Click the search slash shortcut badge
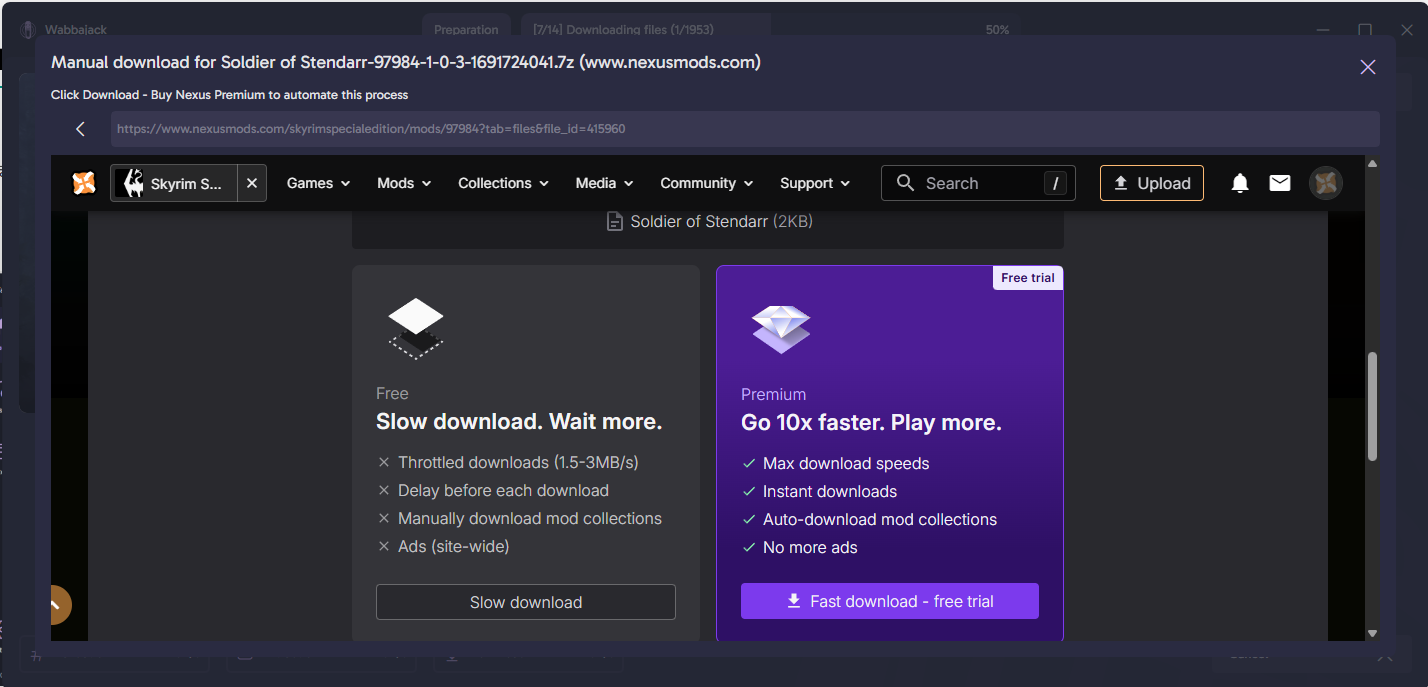 tap(1055, 183)
